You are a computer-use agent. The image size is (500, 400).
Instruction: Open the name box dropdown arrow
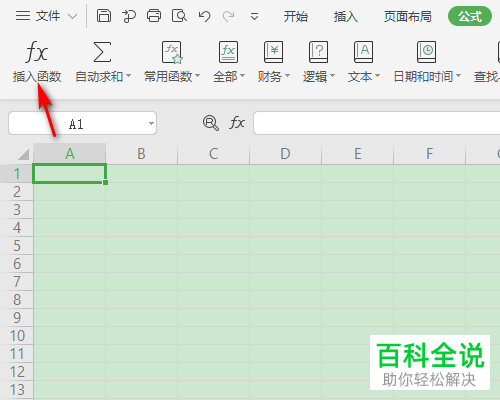point(151,124)
